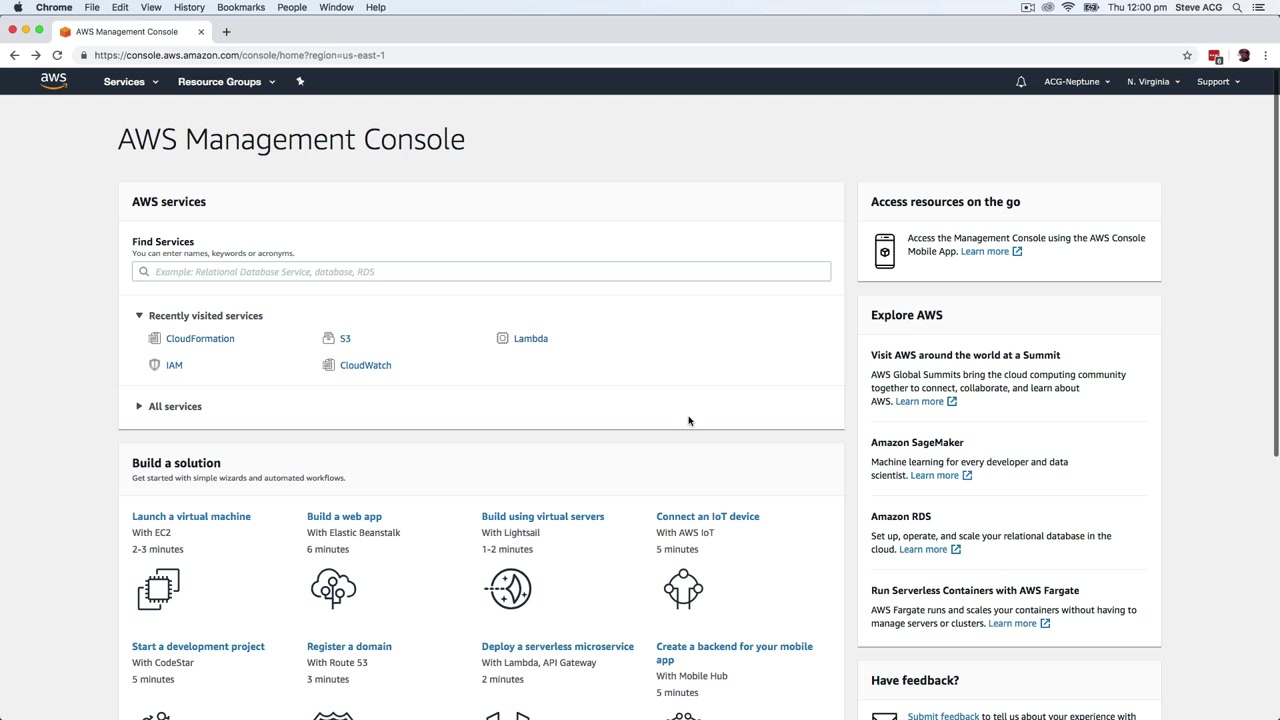Screen dimensions: 1280x720
Task: Click Learn more about AWS Fargate
Action: (x=1019, y=624)
